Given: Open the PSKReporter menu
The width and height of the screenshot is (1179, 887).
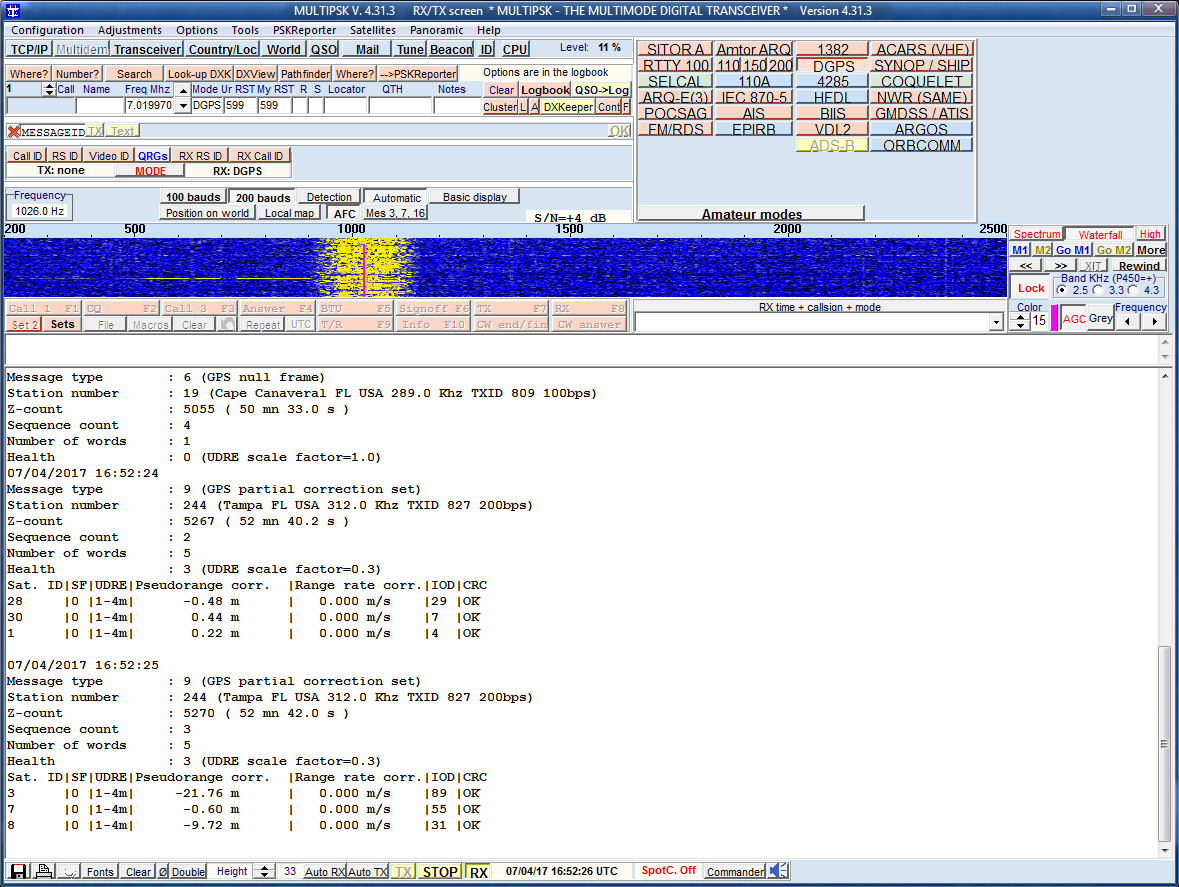Looking at the screenshot, I should point(305,30).
